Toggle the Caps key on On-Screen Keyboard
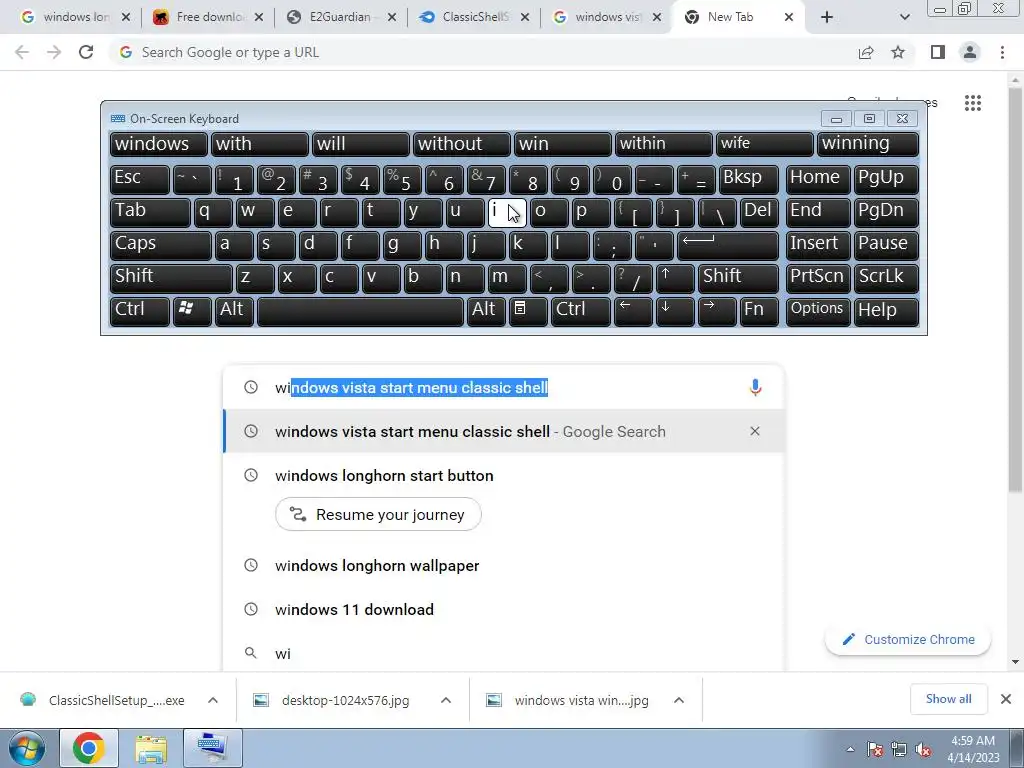This screenshot has width=1024, height=768. pyautogui.click(x=161, y=244)
